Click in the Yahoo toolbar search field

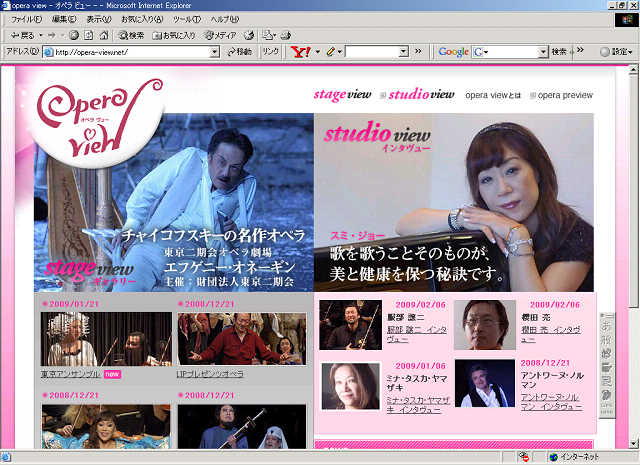(x=372, y=52)
